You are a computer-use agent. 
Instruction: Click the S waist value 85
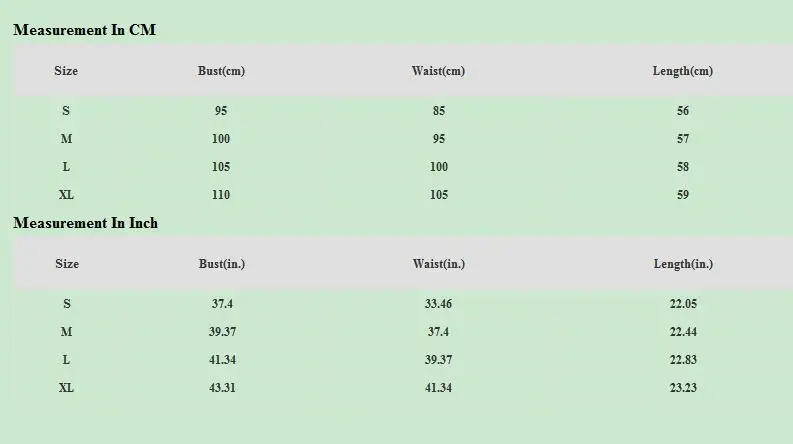[439, 111]
